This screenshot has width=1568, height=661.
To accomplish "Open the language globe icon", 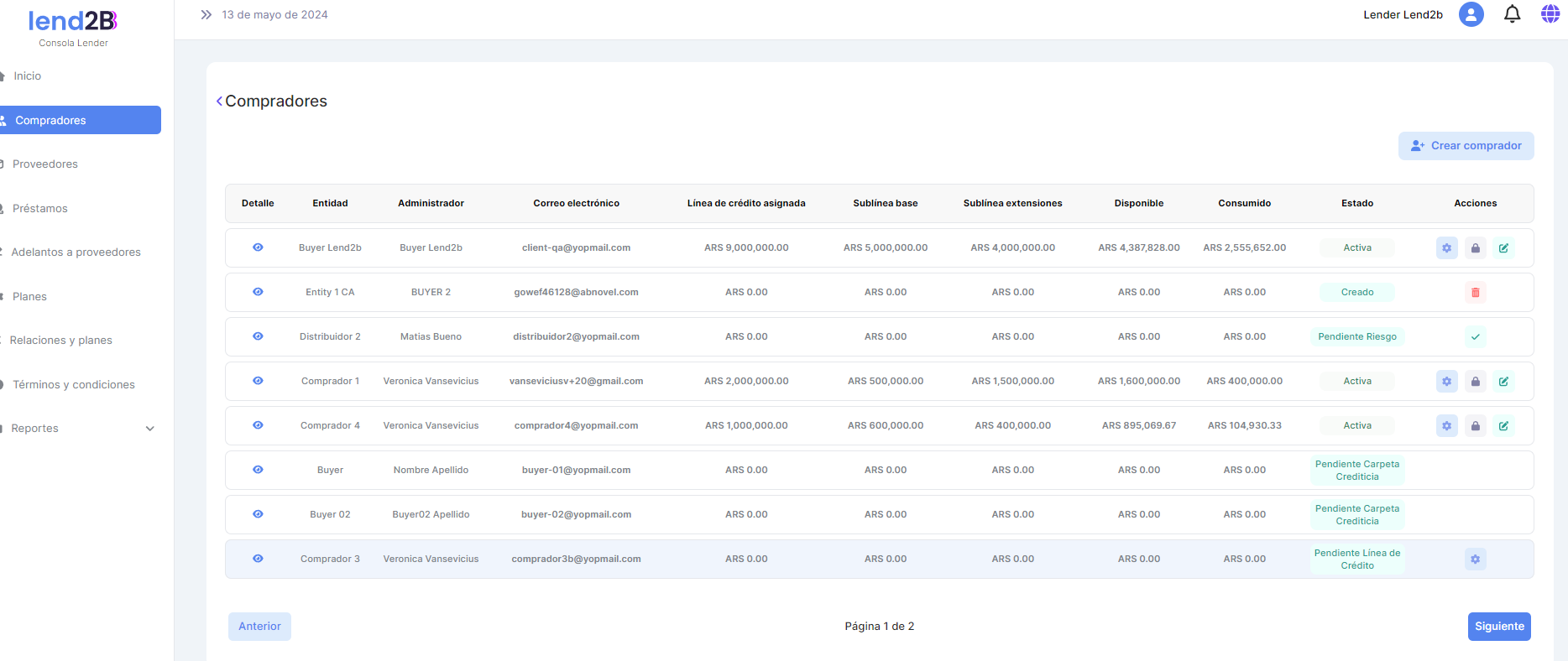I will [1550, 14].
